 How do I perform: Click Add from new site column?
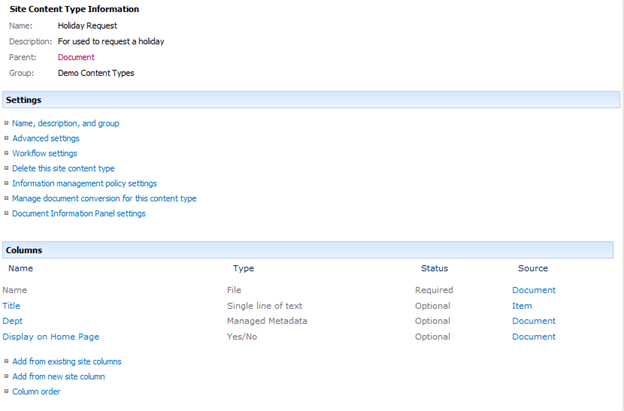(58, 376)
